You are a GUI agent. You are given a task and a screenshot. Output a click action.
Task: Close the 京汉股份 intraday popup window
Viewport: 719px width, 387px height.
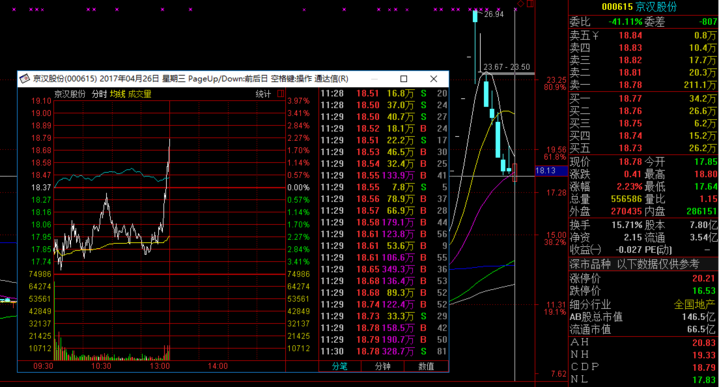433,79
